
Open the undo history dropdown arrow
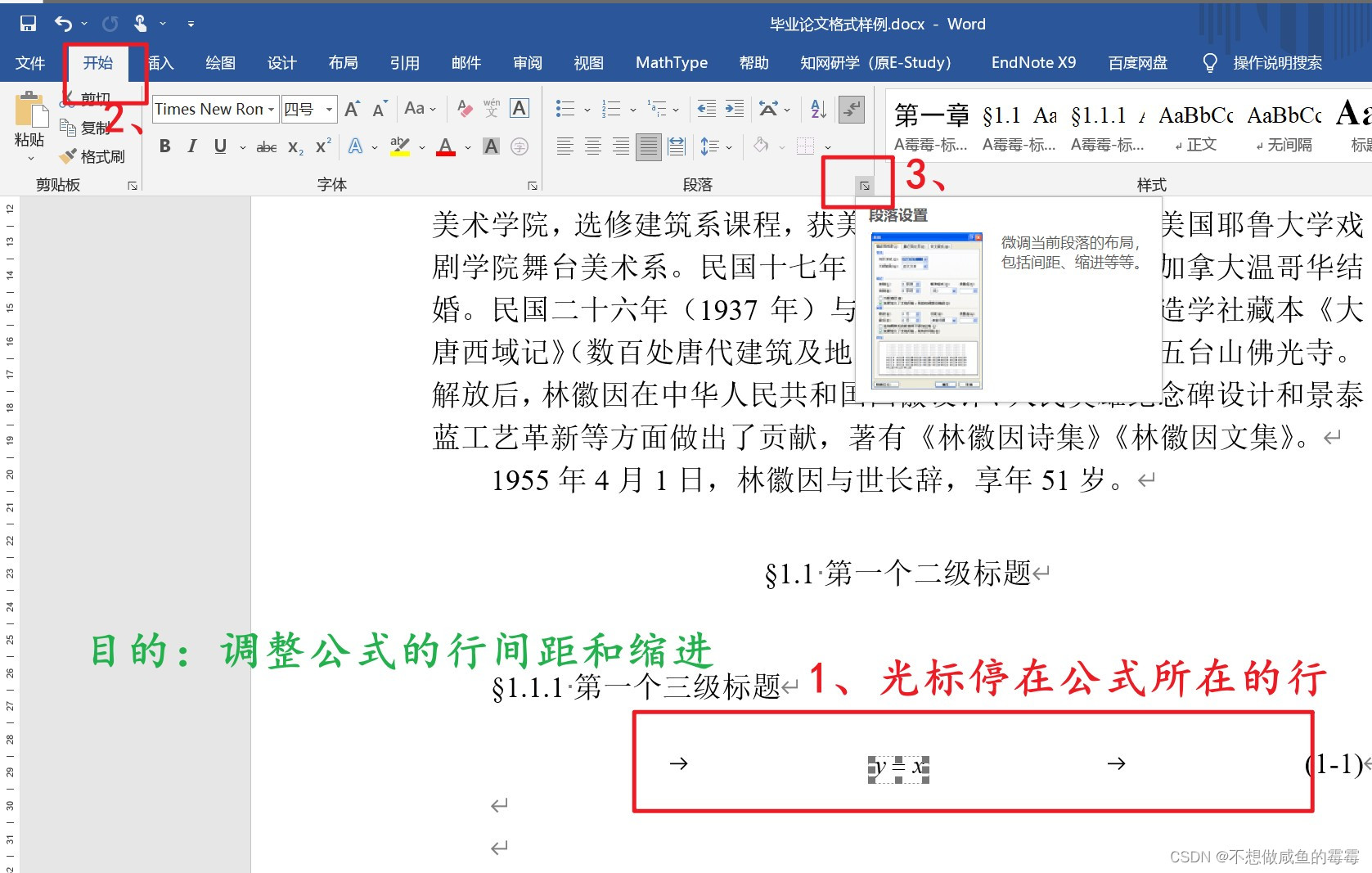[x=84, y=24]
